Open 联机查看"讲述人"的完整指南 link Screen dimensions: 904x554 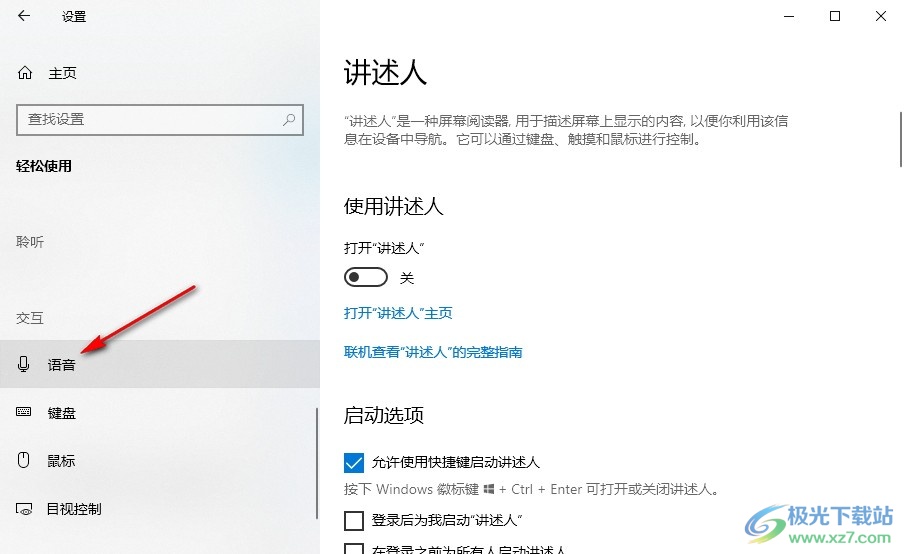433,352
